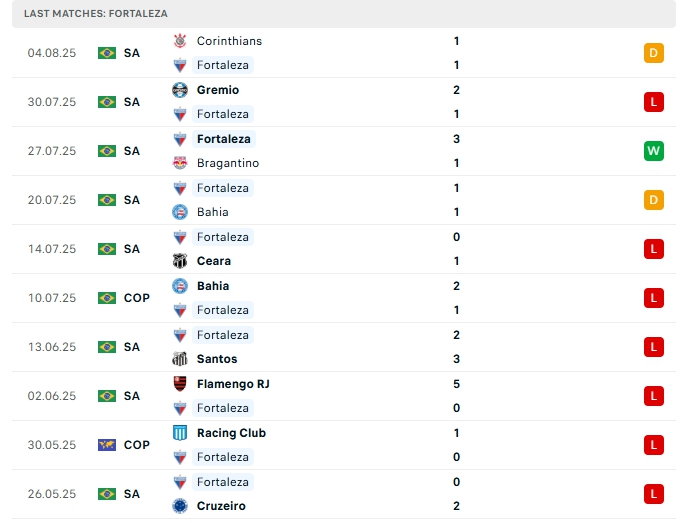Click the Brazil flag beside 04.08.25

(x=107, y=53)
